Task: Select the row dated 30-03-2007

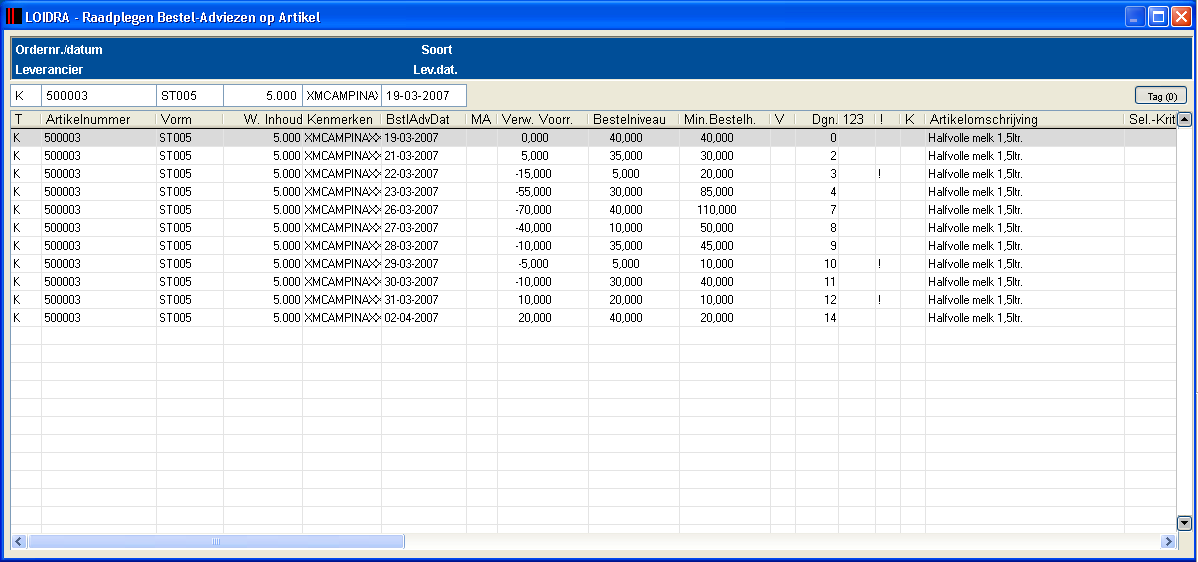Action: coord(593,282)
